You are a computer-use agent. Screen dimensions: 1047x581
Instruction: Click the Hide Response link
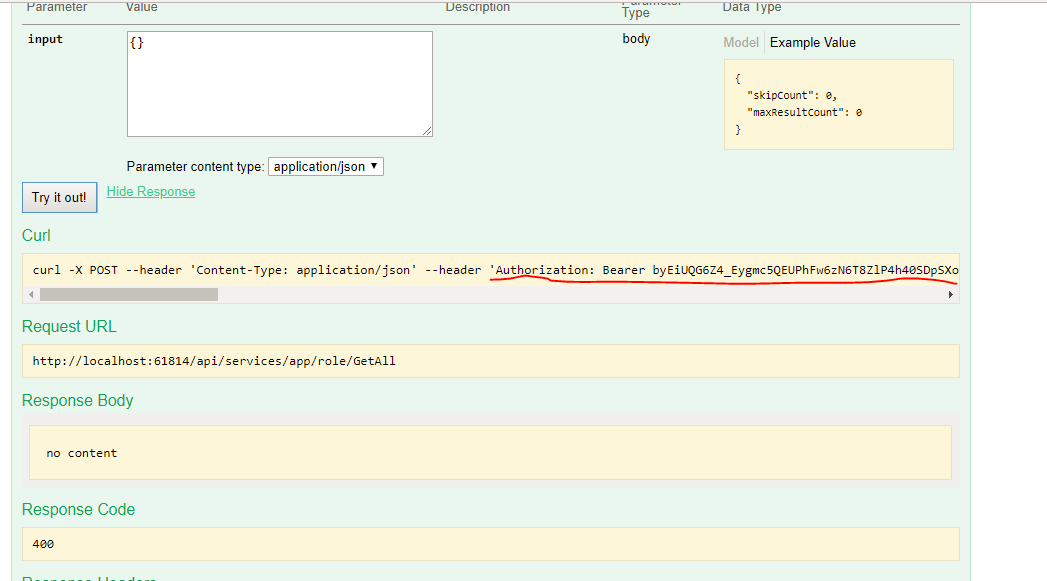point(150,191)
